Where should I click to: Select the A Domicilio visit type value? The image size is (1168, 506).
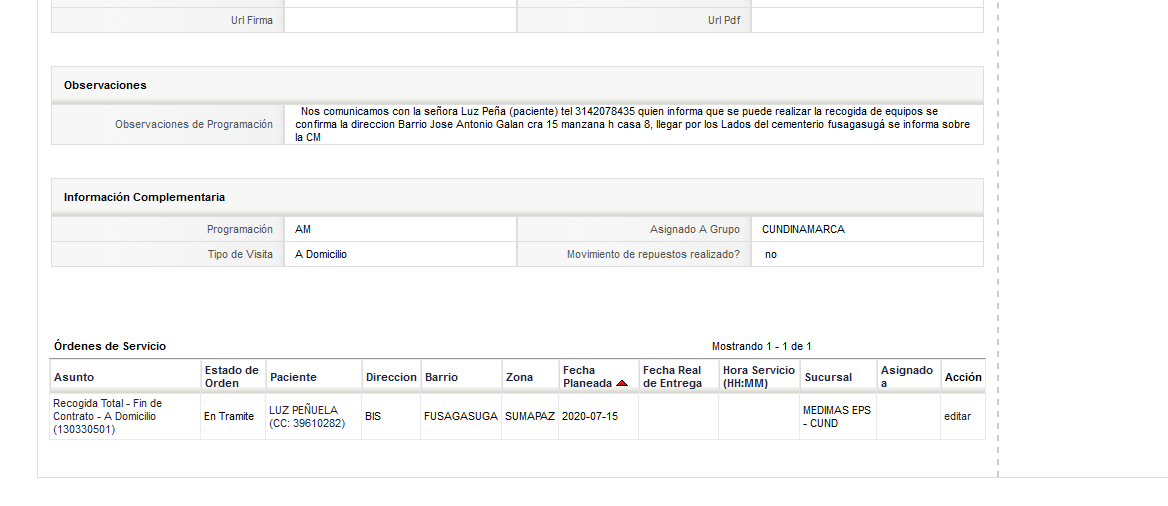click(321, 254)
